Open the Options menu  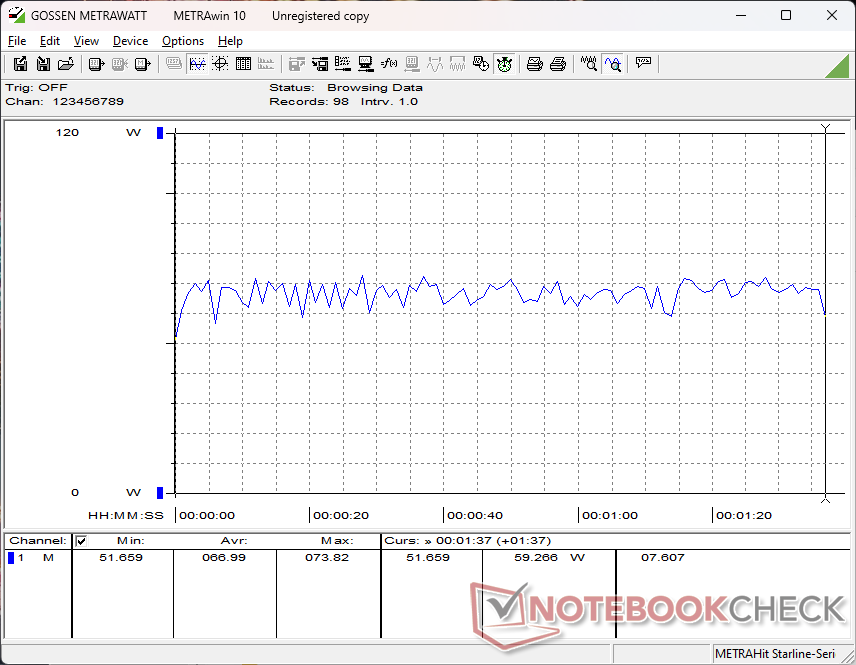click(183, 41)
